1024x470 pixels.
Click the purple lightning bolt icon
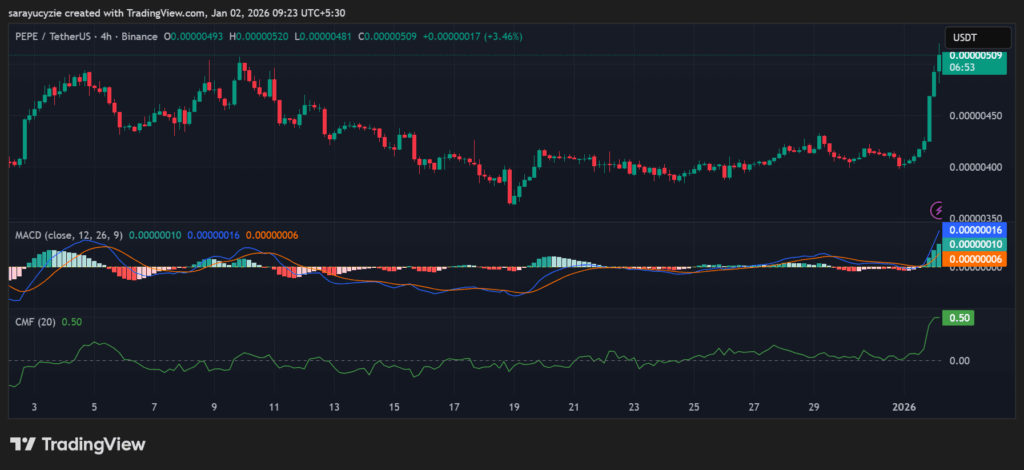[x=938, y=210]
